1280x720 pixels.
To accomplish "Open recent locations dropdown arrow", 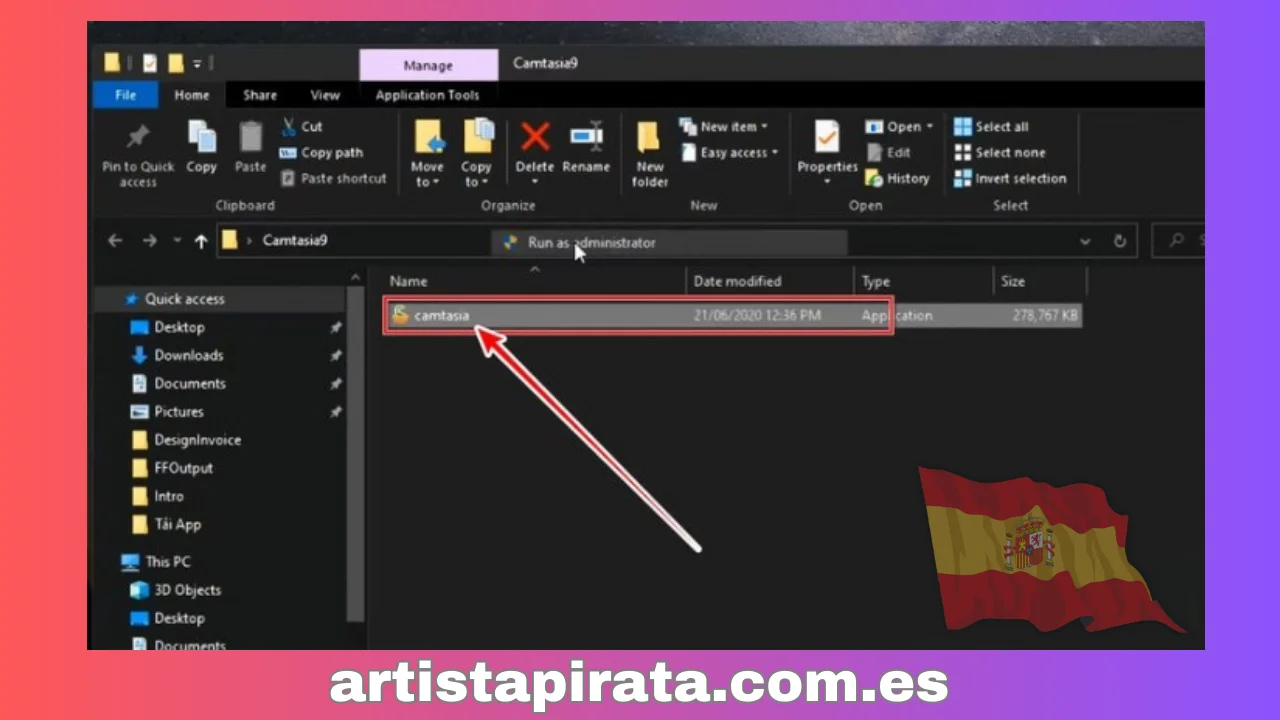I will point(177,241).
